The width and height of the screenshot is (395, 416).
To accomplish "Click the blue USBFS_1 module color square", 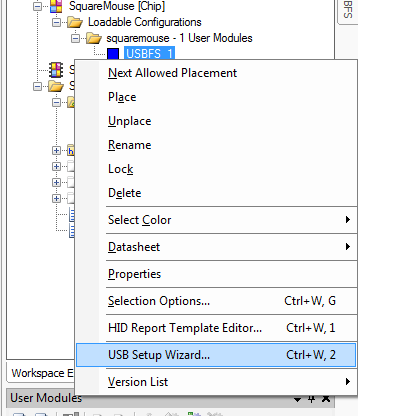I will coord(113,54).
